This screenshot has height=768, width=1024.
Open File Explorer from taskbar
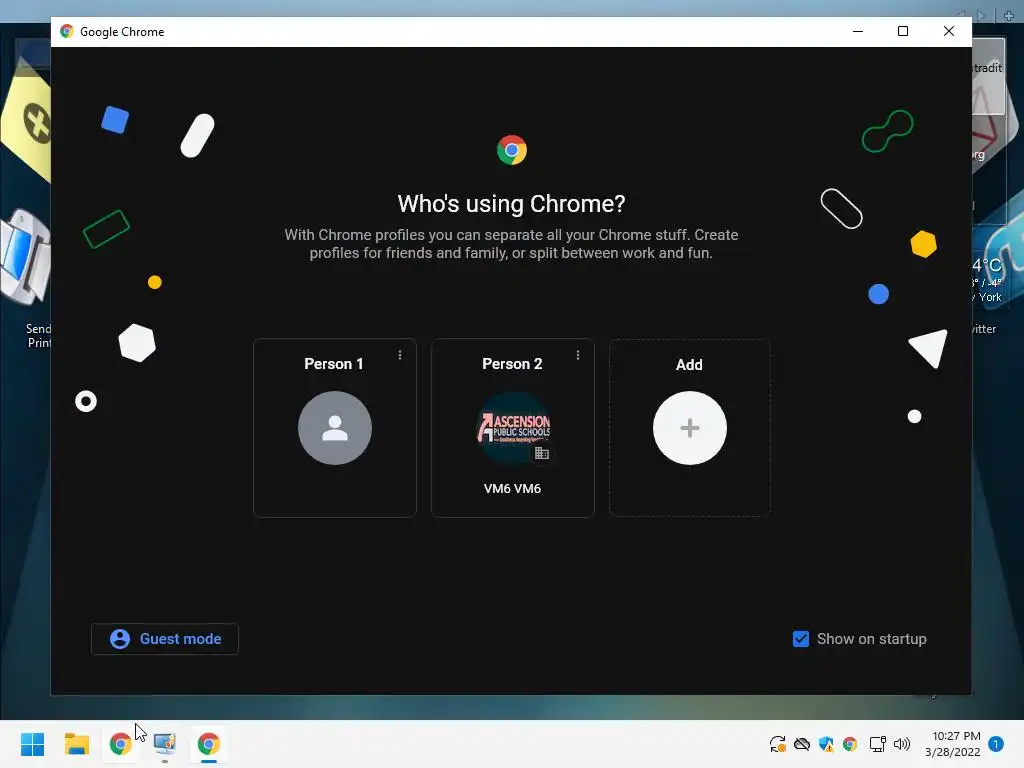click(76, 744)
